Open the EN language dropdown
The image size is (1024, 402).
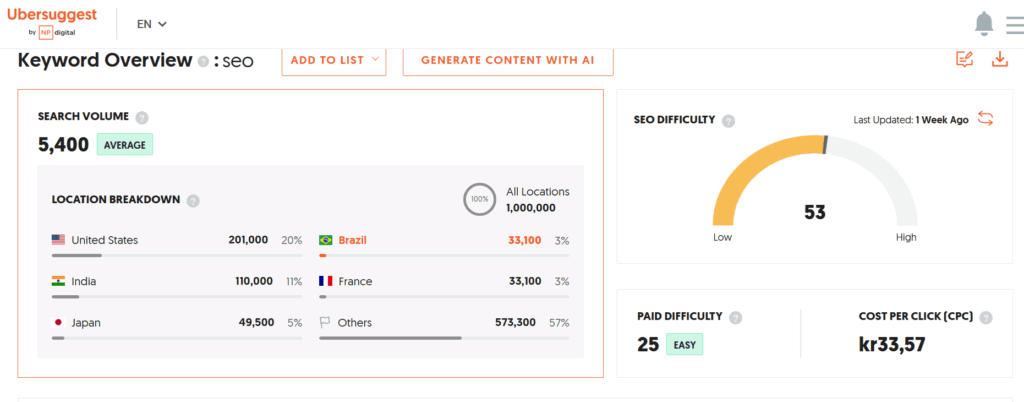[x=152, y=23]
